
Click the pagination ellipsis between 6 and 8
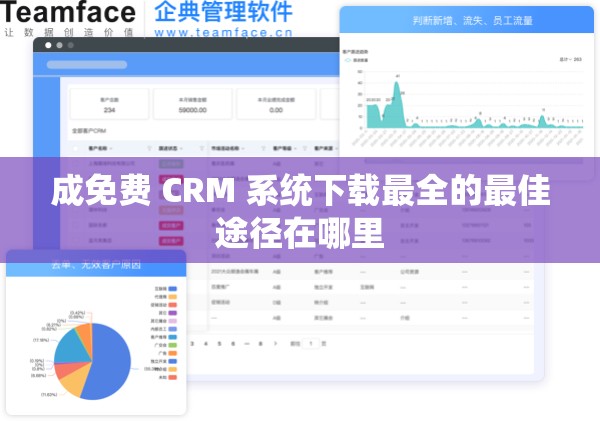(247, 344)
